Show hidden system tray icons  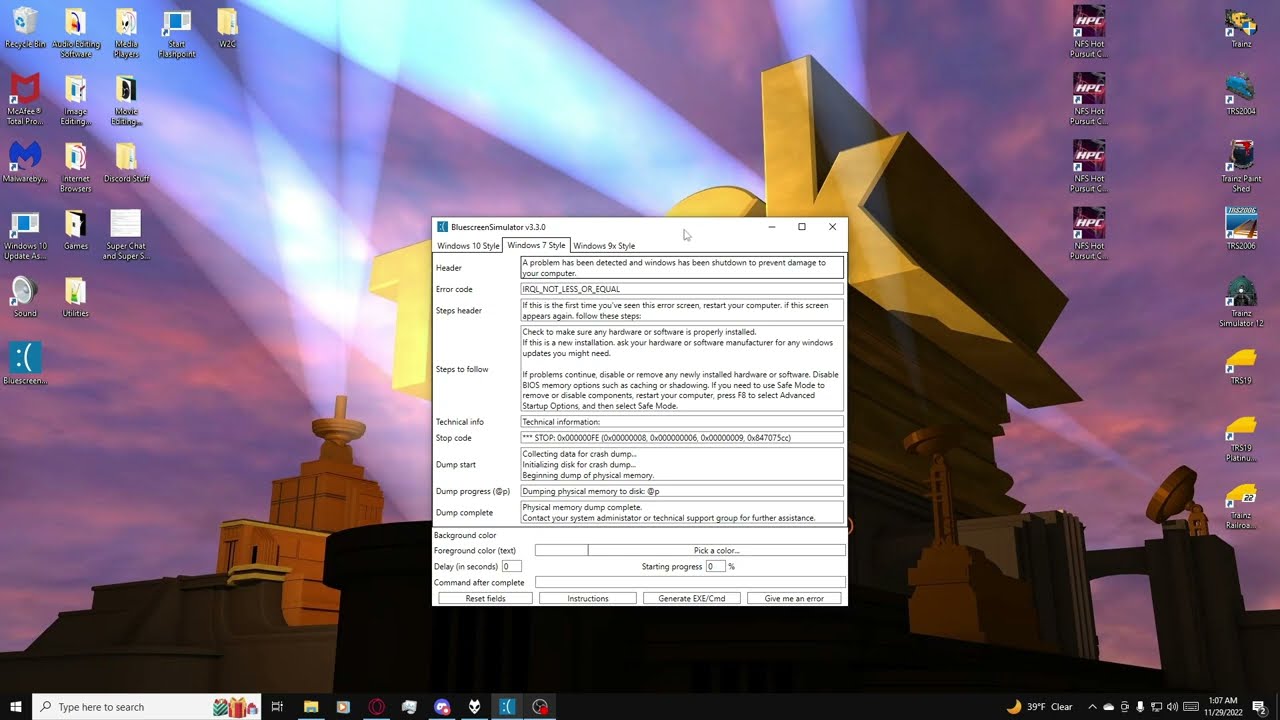(1092, 707)
